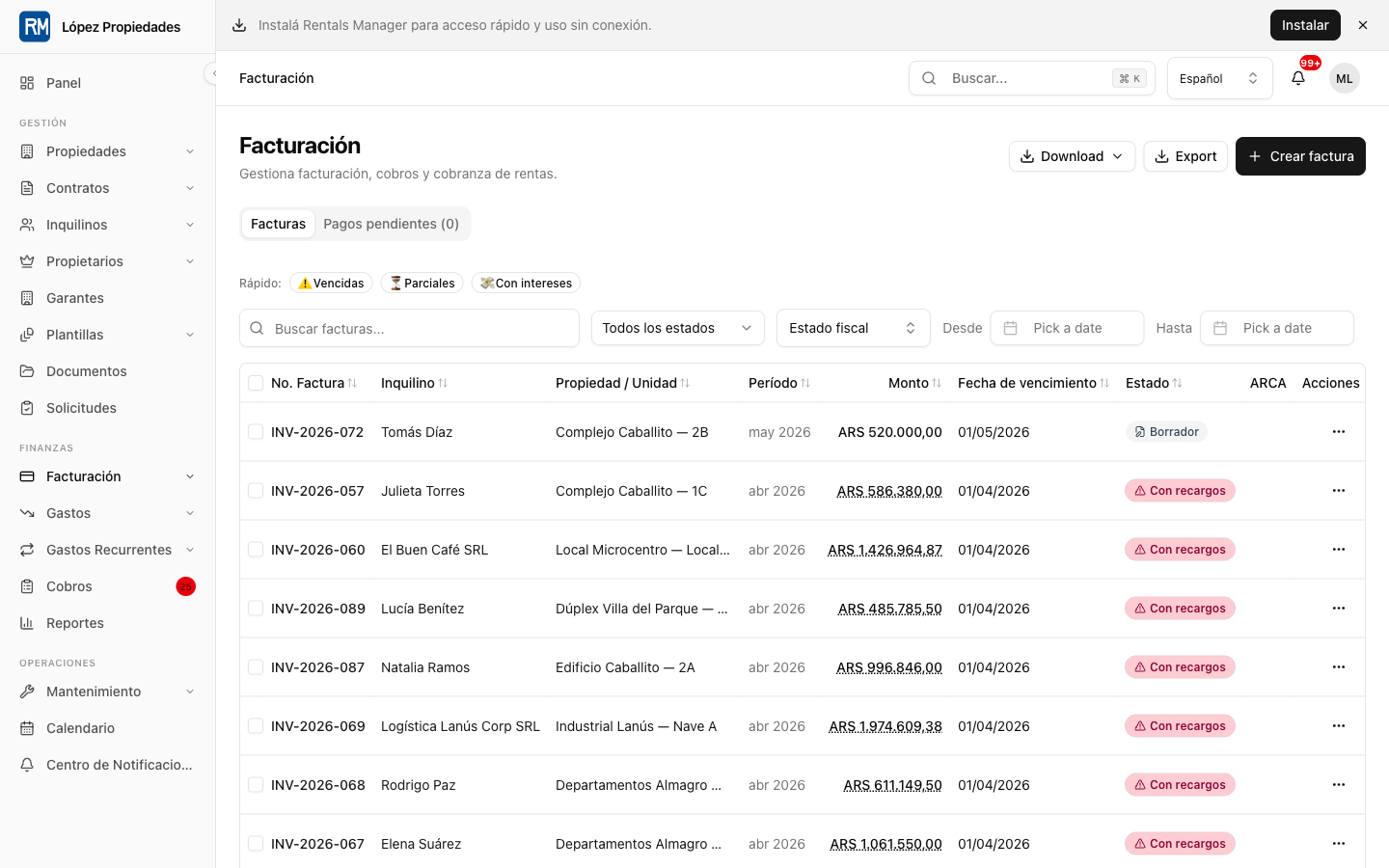
Task: Apply Con intereses quick filter
Action: pos(526,283)
